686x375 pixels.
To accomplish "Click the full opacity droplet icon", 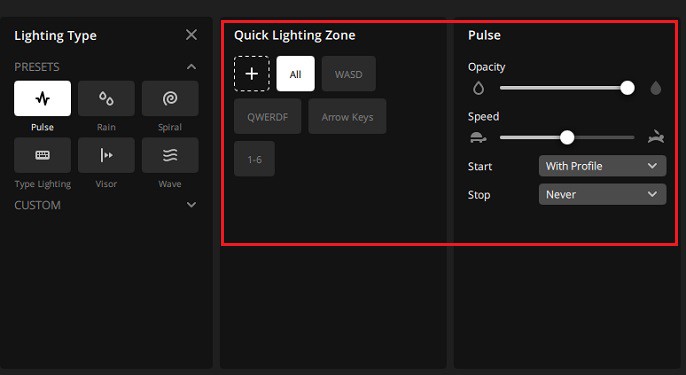I will [x=655, y=88].
